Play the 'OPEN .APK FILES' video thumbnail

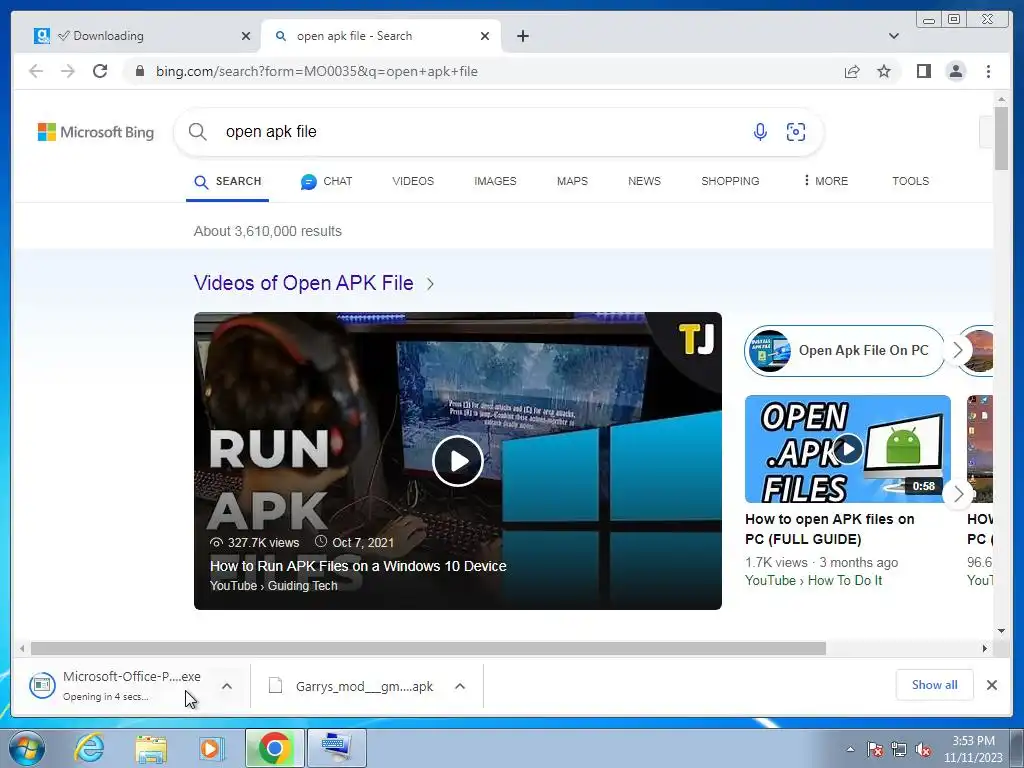point(848,449)
